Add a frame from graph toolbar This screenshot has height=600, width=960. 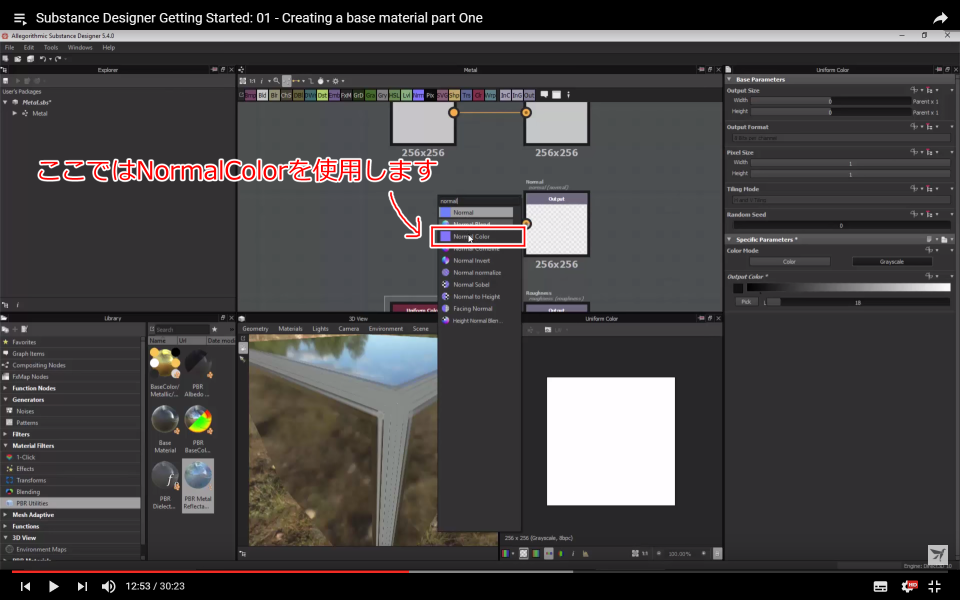[x=557, y=95]
